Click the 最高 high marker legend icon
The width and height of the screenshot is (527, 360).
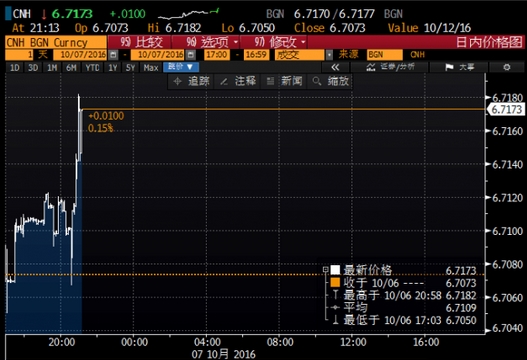click(335, 295)
